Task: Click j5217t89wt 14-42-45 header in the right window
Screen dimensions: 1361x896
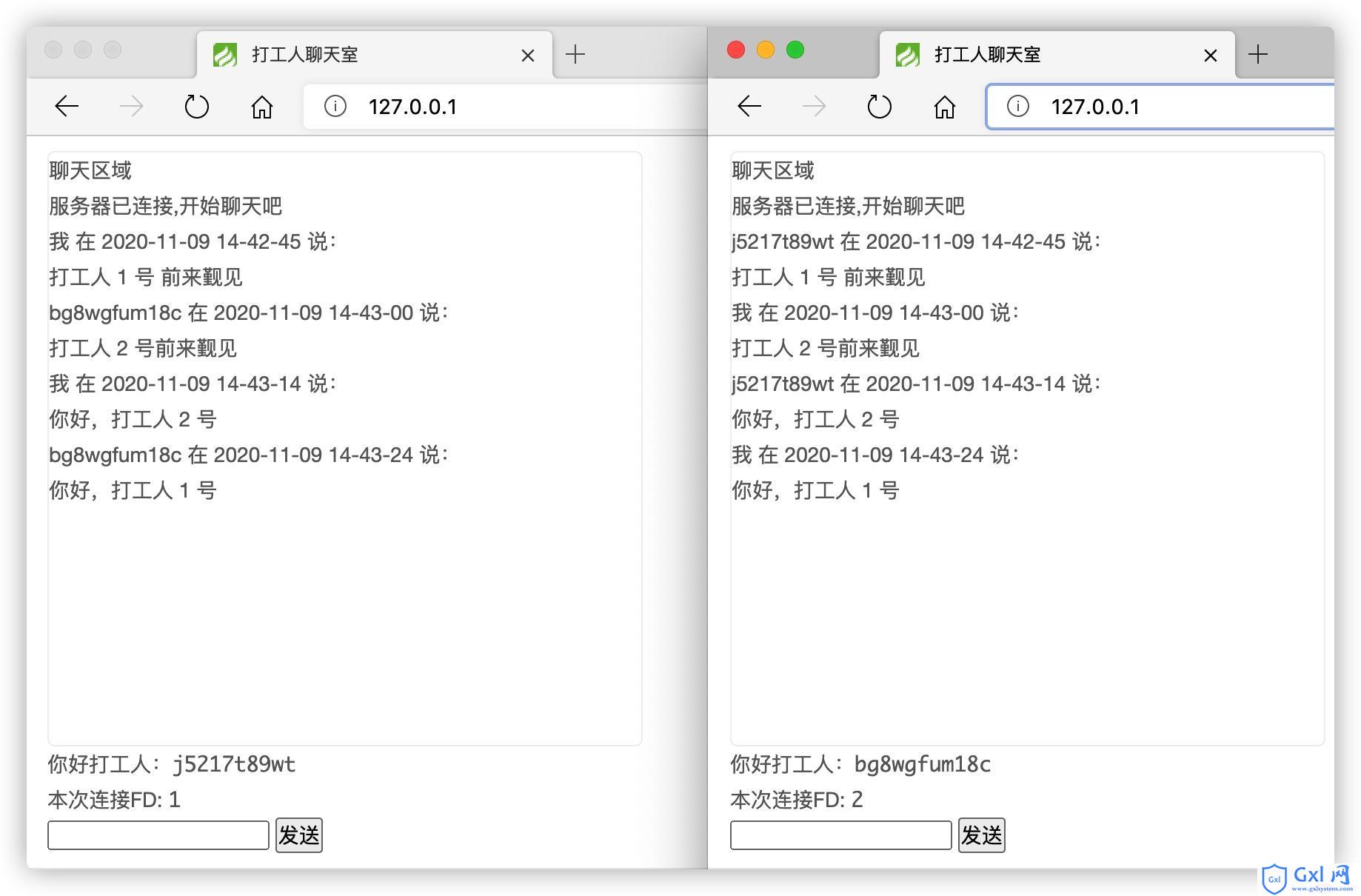Action: coord(917,242)
